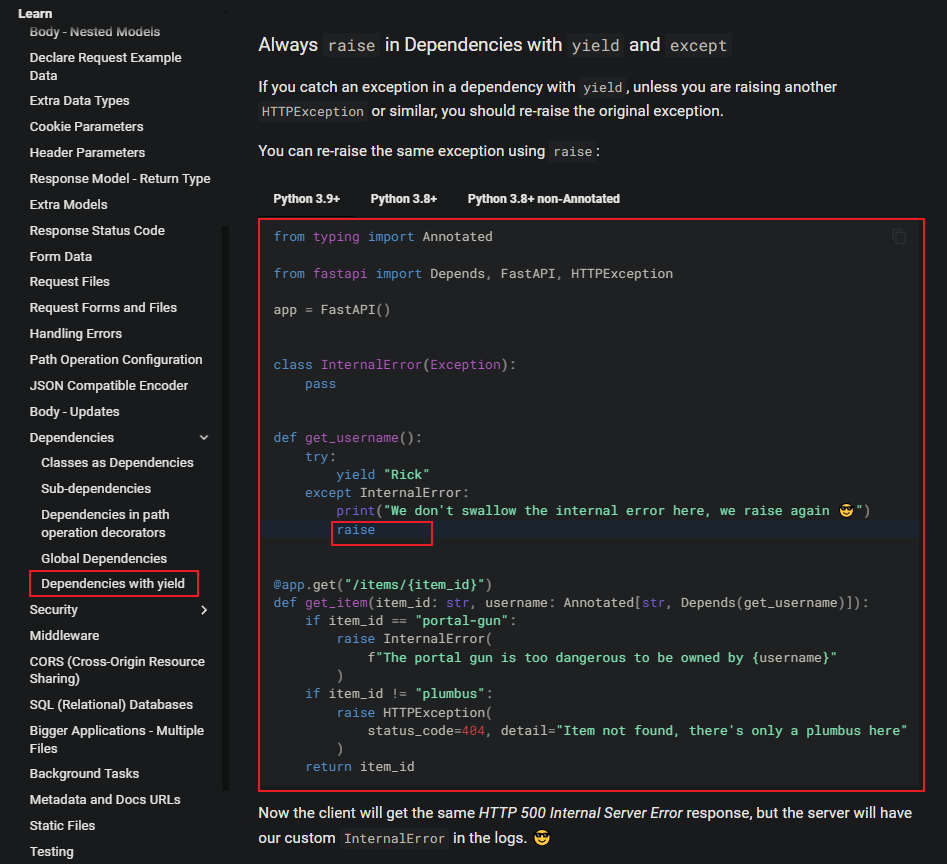This screenshot has width=947, height=864.
Task: Navigate to Handling Errors page
Action: [76, 334]
